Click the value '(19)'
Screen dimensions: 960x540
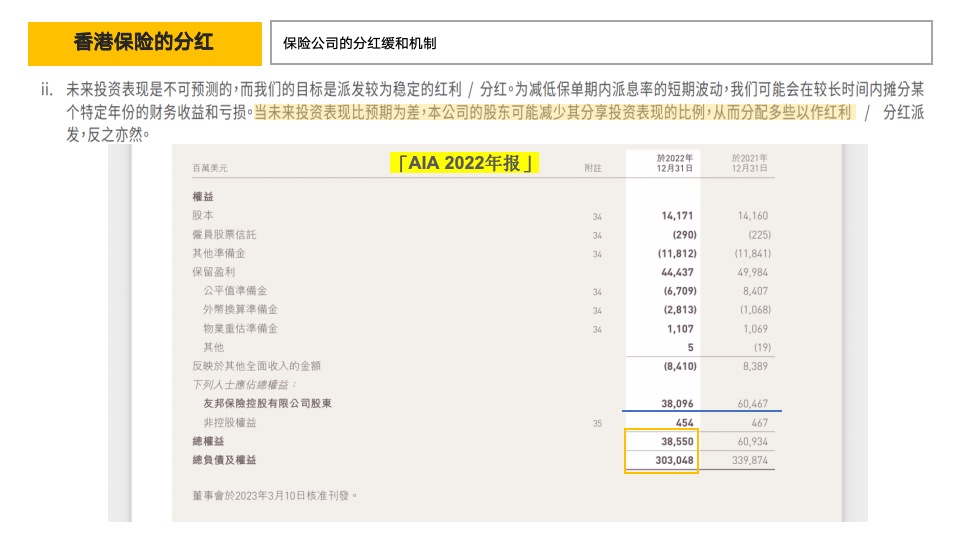762,347
